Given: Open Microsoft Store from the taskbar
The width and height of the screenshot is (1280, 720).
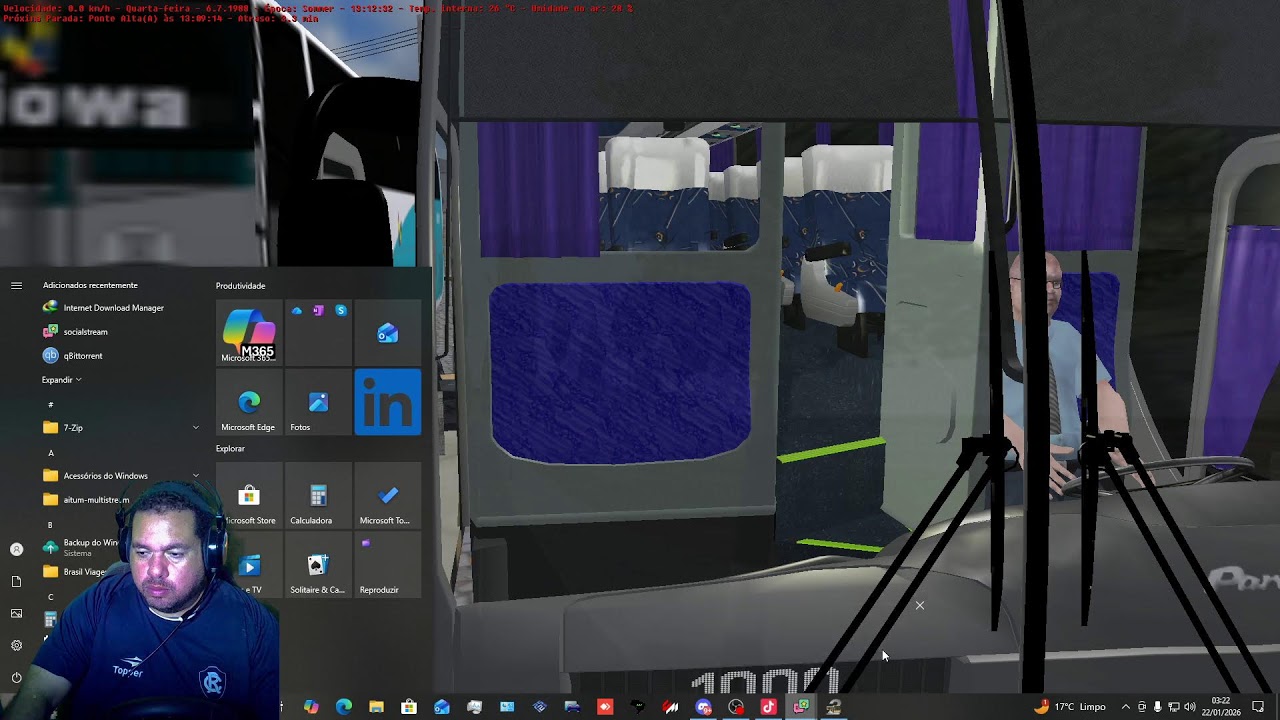Looking at the screenshot, I should [x=409, y=707].
